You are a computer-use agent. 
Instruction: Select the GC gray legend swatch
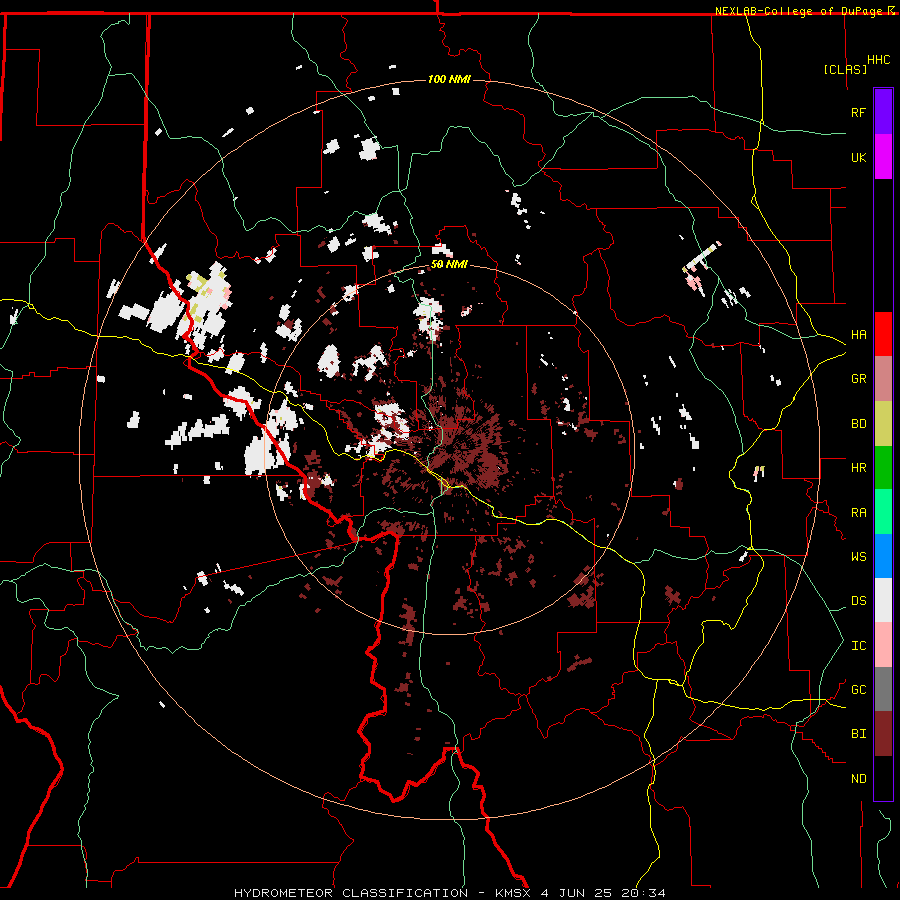tap(883, 689)
